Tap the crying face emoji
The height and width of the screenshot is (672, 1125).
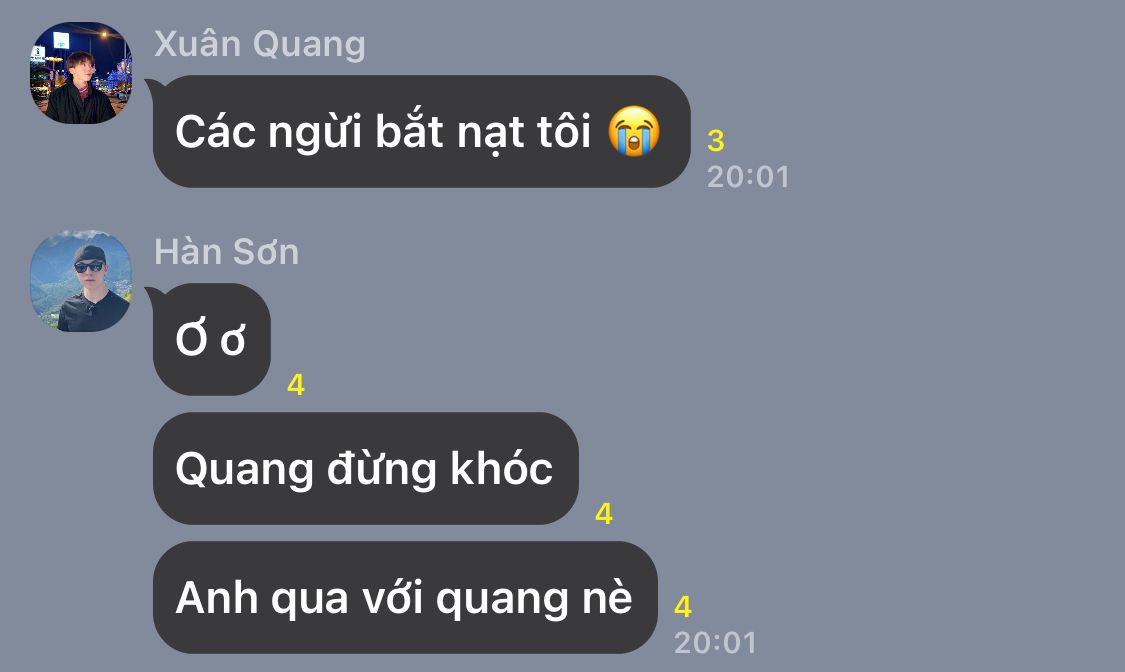coord(634,131)
